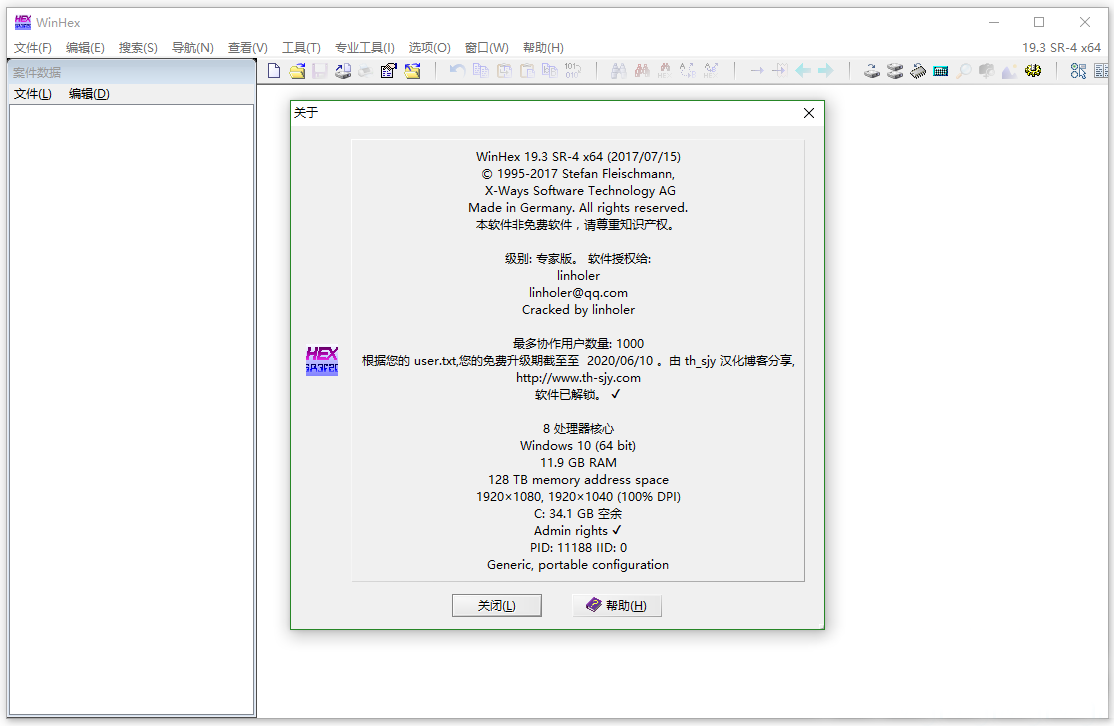
Task: Open the 专业工具(I) menu
Action: 364,48
